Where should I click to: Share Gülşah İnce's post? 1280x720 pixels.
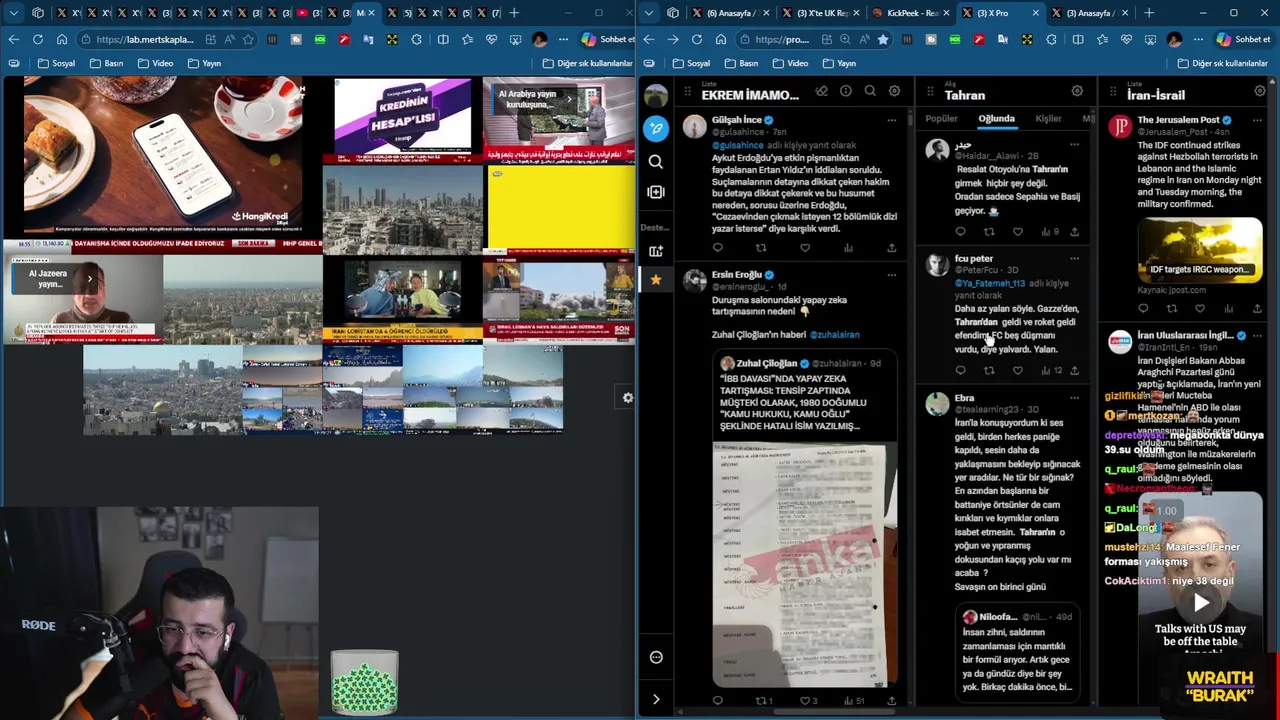[891, 248]
